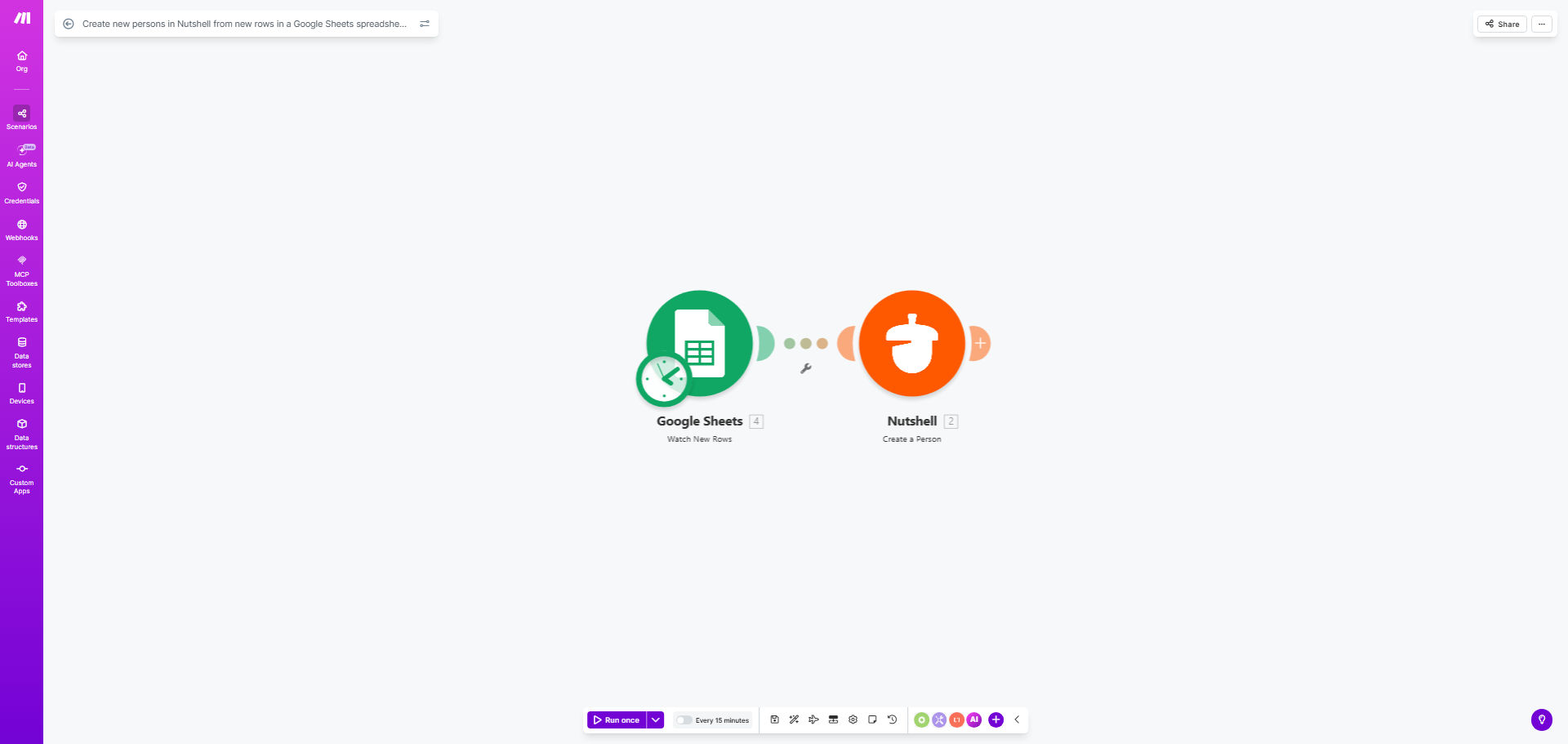
Task: Click the wrench filter on the route
Action: (806, 368)
